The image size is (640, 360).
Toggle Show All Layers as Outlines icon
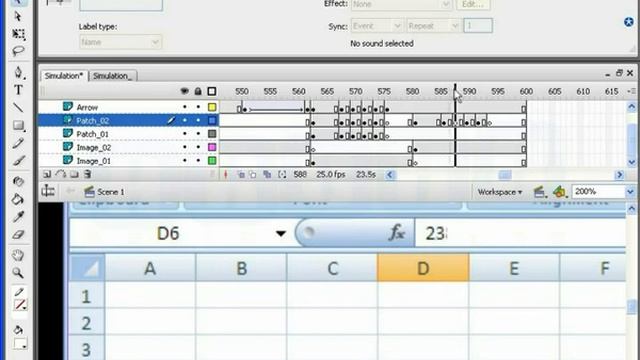211,91
